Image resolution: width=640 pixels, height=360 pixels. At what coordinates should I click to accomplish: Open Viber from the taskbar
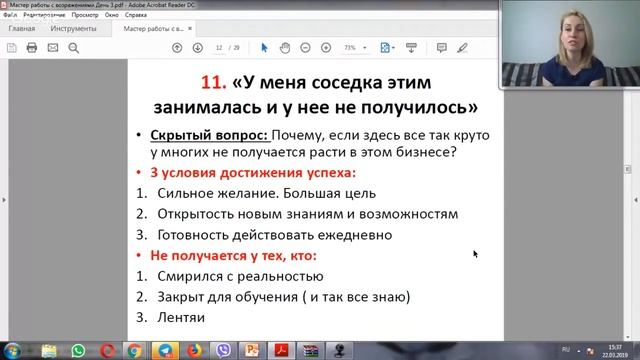223,351
